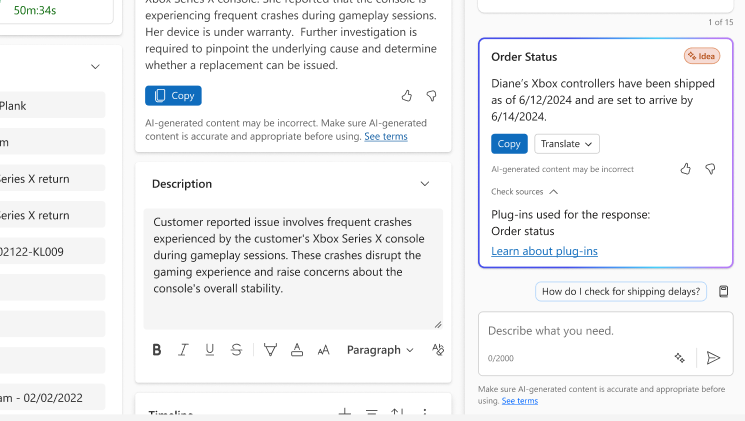Open the Paragraph style dropdown

tap(380, 350)
